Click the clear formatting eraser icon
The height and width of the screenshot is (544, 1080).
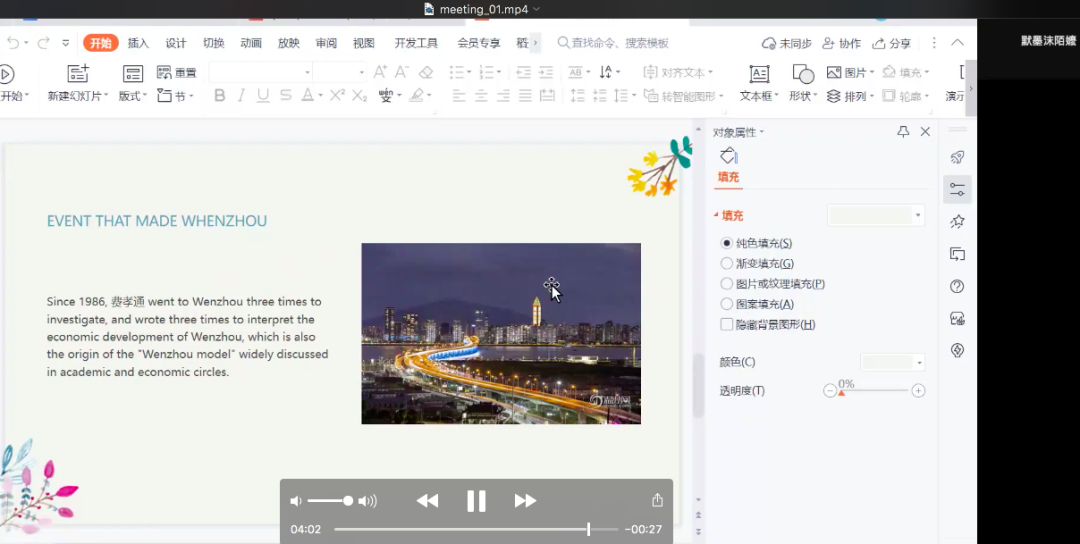[426, 72]
